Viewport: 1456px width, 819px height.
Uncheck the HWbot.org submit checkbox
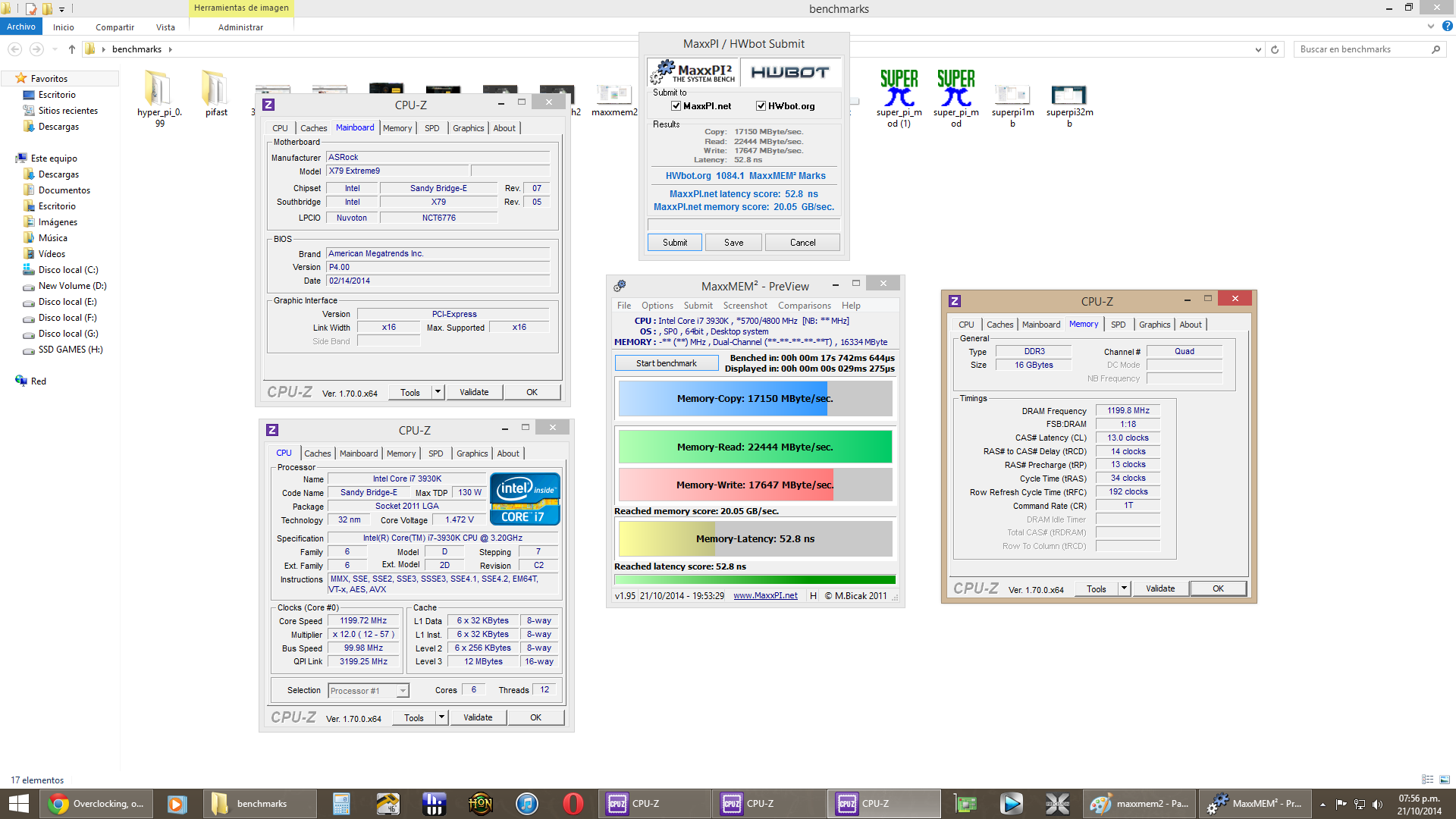(x=761, y=106)
